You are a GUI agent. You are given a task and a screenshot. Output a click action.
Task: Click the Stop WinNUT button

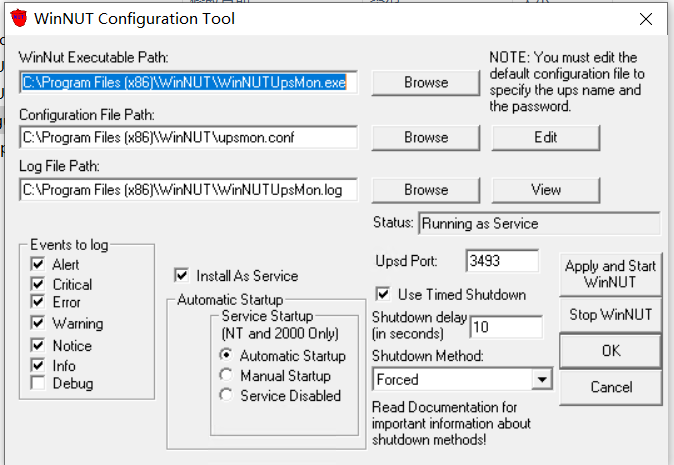[x=610, y=315]
